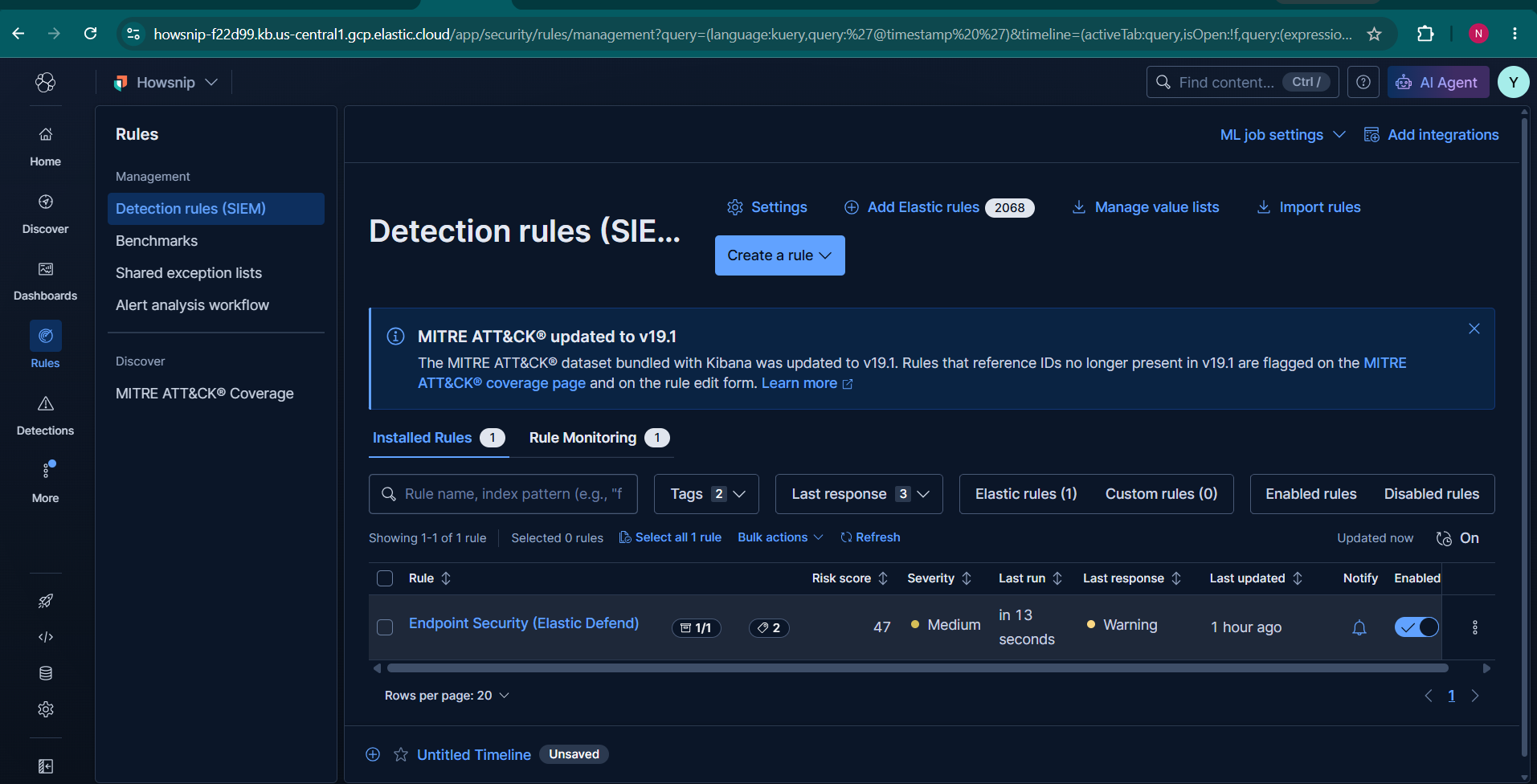The image size is (1537, 784).
Task: Open Chrome profile N avatar
Action: click(1478, 34)
